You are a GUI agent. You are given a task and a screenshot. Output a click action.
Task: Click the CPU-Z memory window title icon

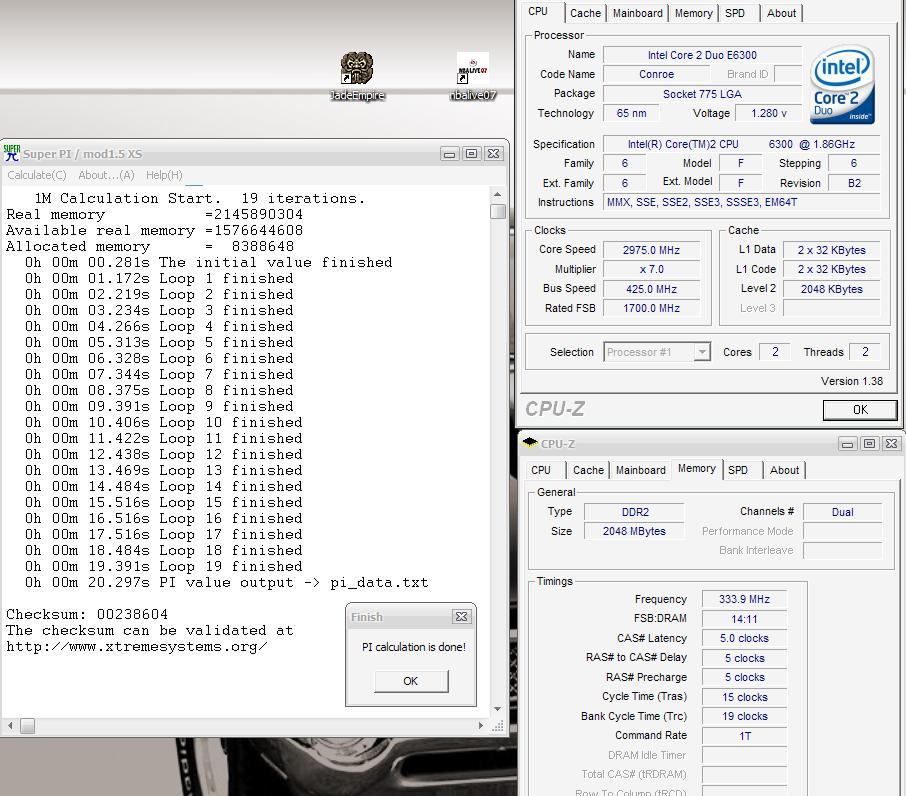click(x=530, y=443)
